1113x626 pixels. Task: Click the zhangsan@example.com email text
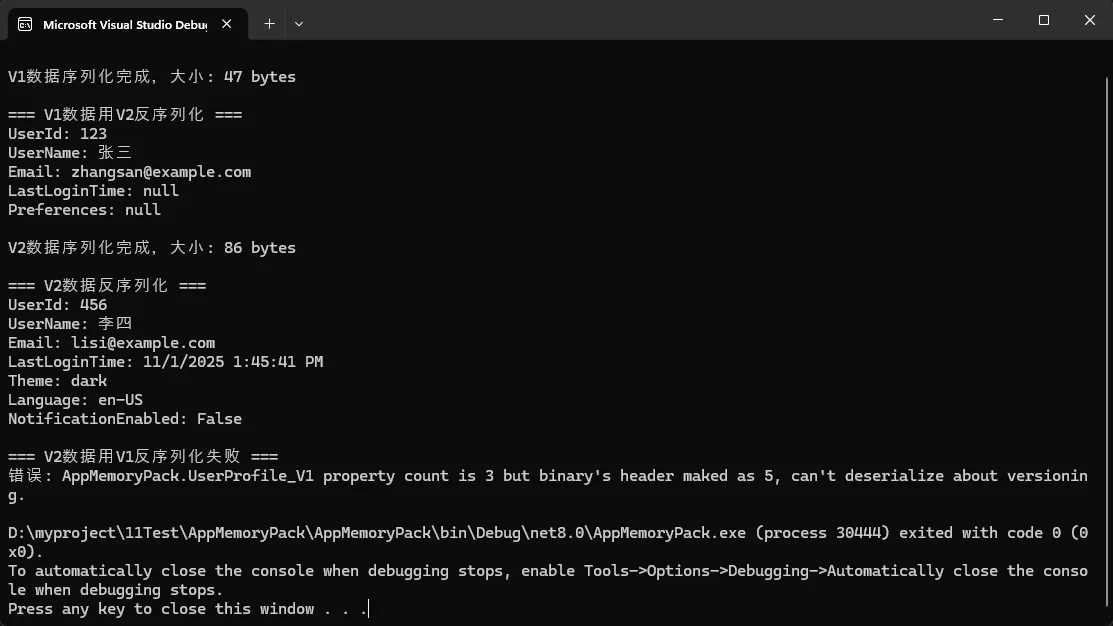click(161, 172)
